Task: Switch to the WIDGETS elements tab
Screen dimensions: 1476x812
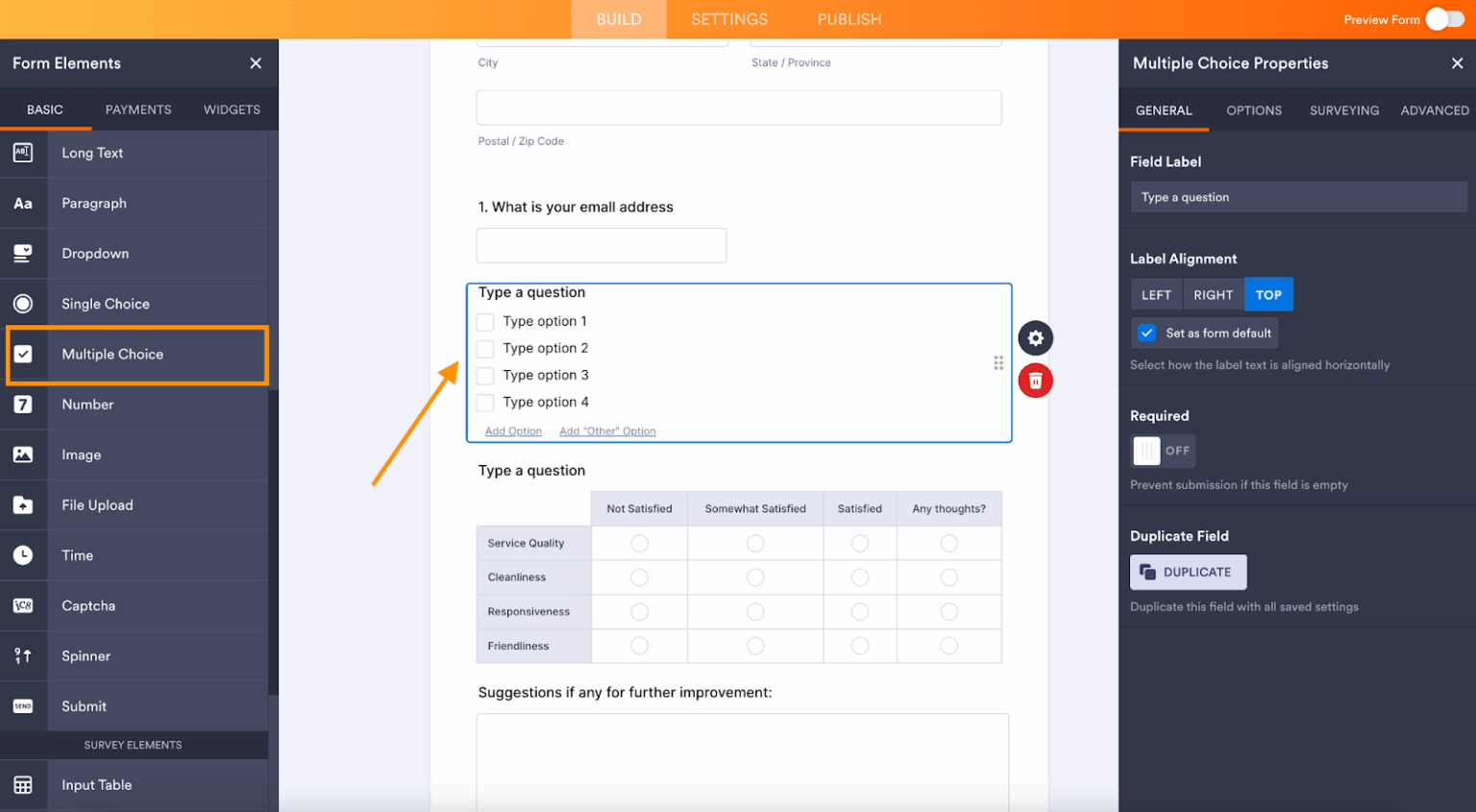Action: 232,110
